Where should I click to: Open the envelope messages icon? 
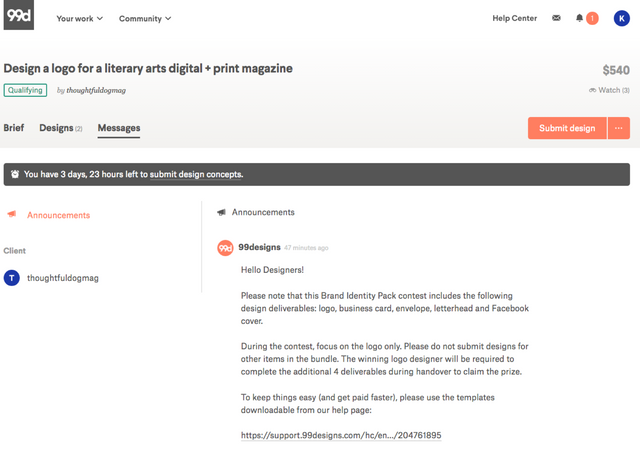tap(556, 18)
